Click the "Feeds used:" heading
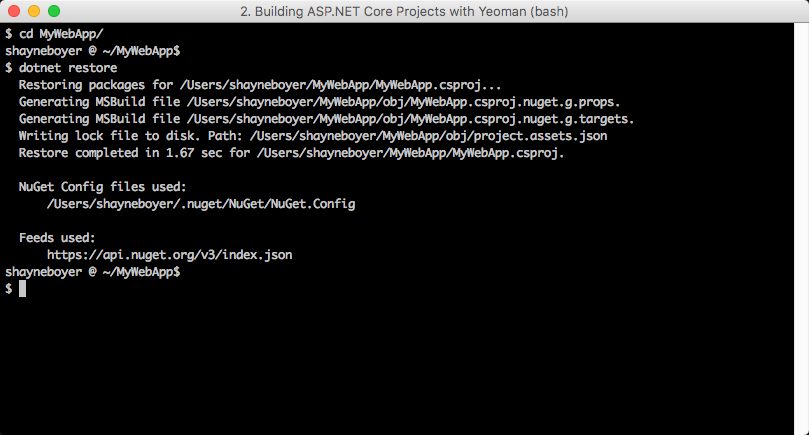 pos(57,238)
